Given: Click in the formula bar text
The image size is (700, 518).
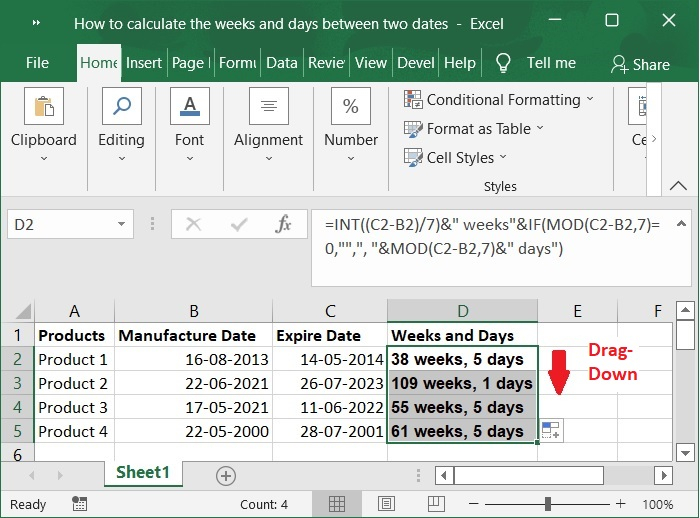Looking at the screenshot, I should (492, 237).
